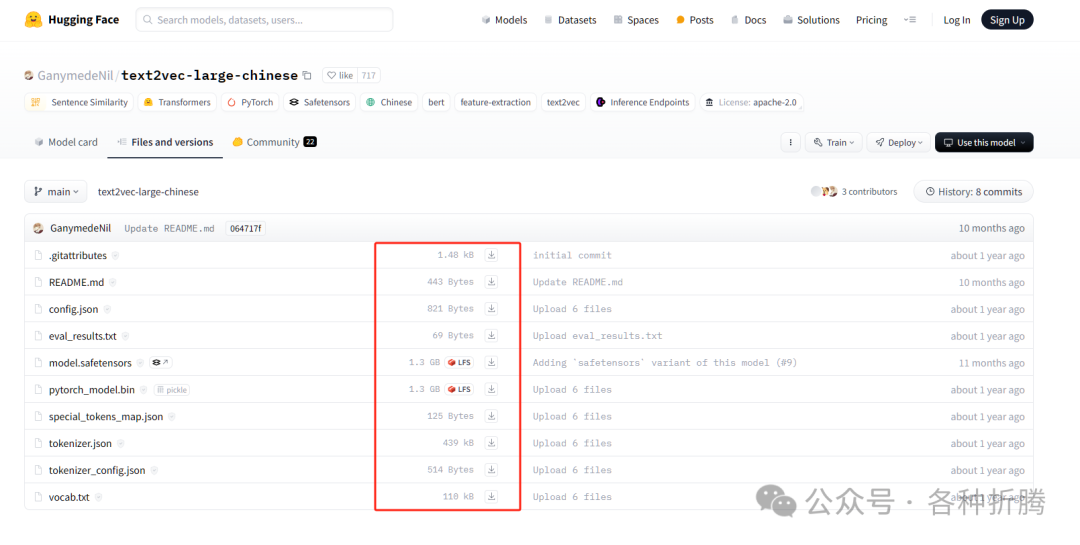Open safetensors viewer icon beside model.safetensors
The height and width of the screenshot is (545, 1080).
160,362
